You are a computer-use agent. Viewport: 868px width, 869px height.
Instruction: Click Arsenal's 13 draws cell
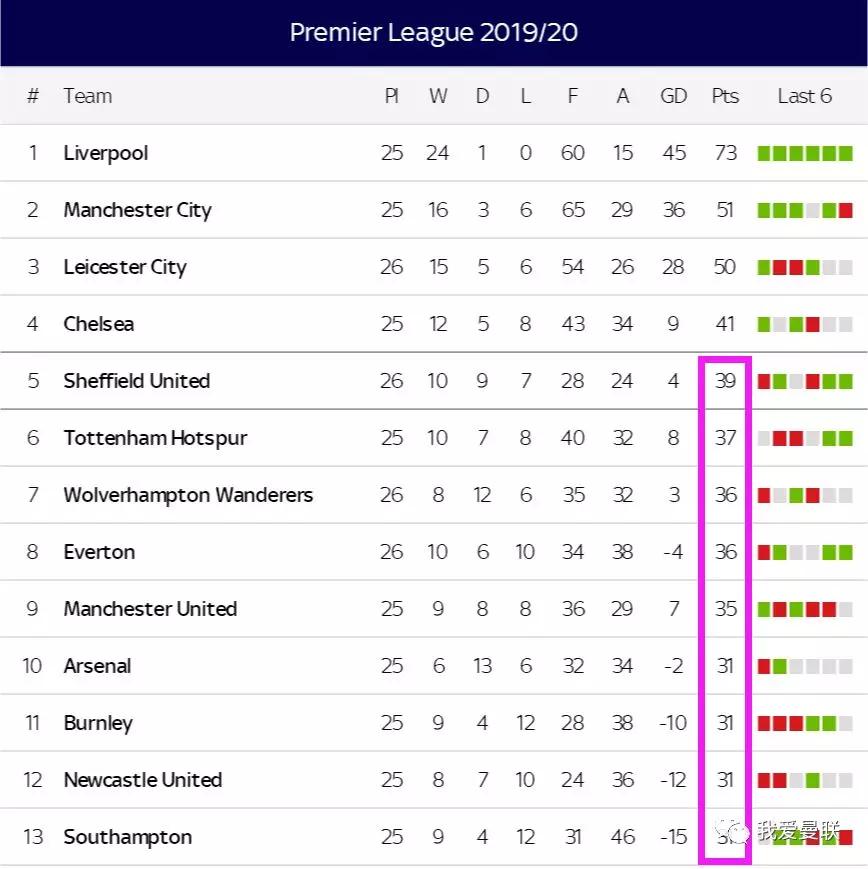[x=483, y=666]
